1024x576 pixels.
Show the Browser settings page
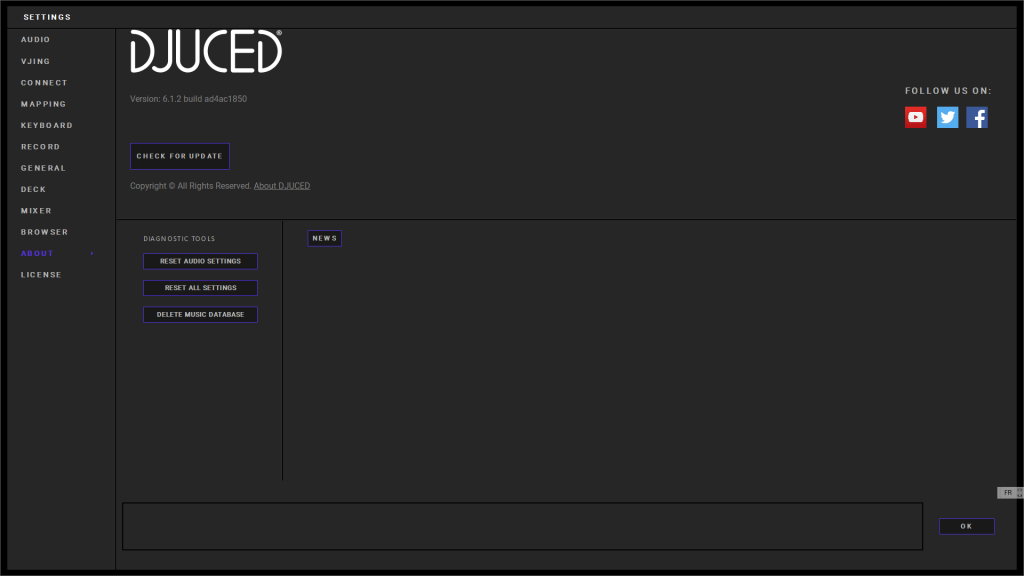45,232
